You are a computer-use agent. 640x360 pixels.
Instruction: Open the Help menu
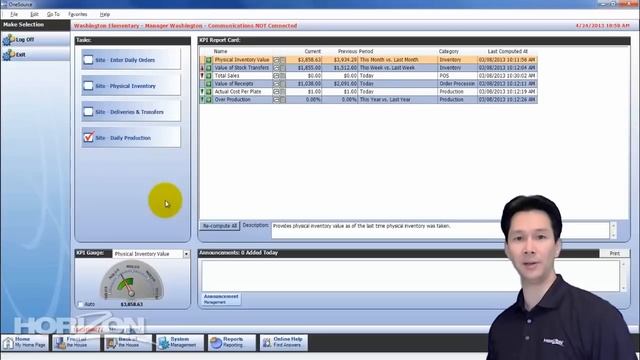(105, 14)
